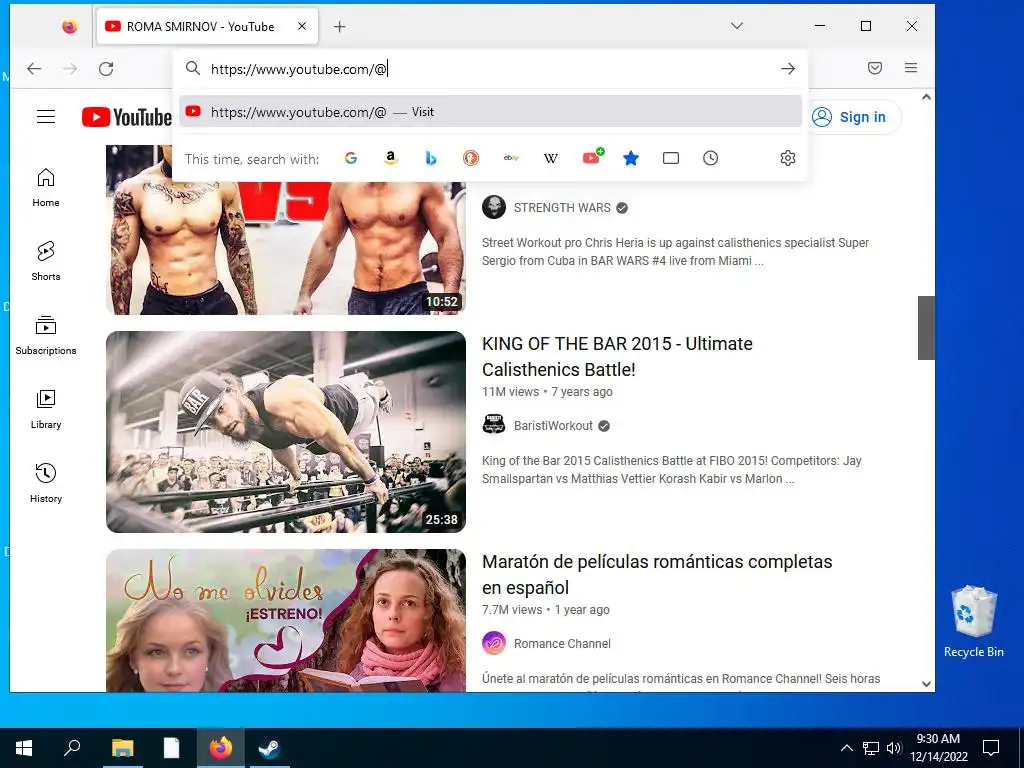Click BaristiWorkout channel avatar
Image resolution: width=1024 pixels, height=768 pixels.
(494, 425)
